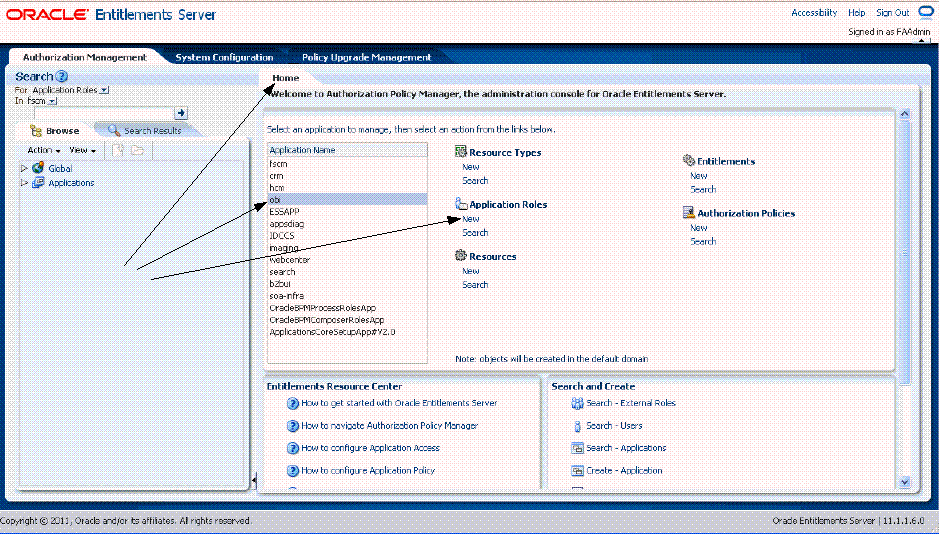This screenshot has width=939, height=534.
Task: Click the Search Results magnifier icon
Action: point(114,131)
